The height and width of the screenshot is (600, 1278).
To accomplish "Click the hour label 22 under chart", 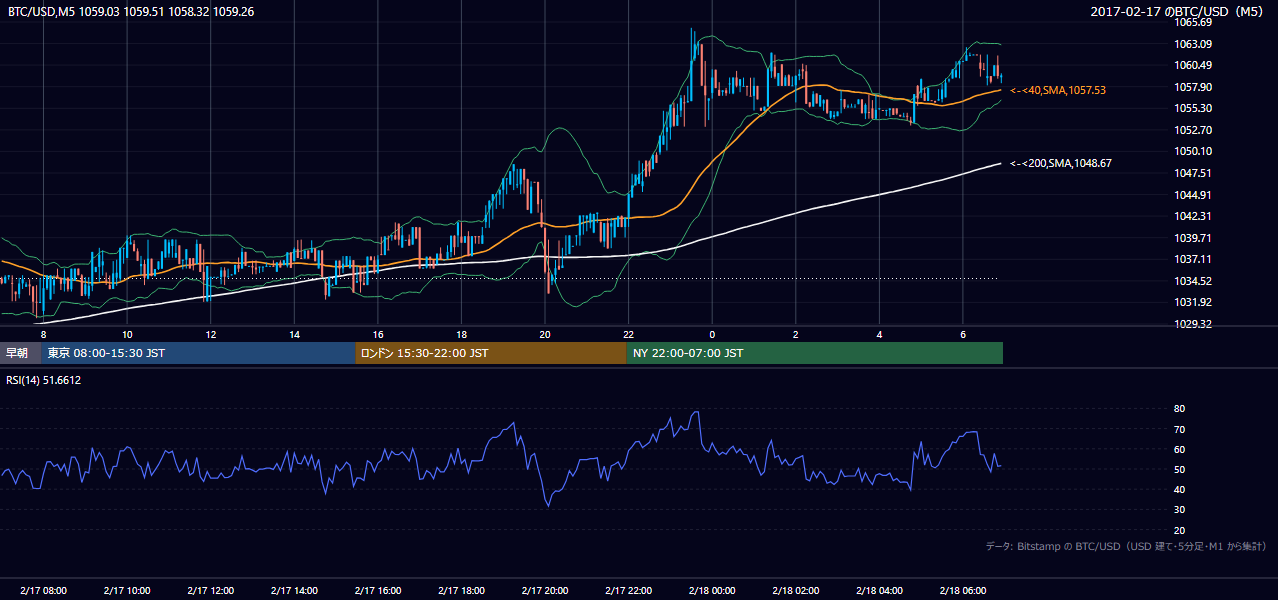I will coord(628,334).
